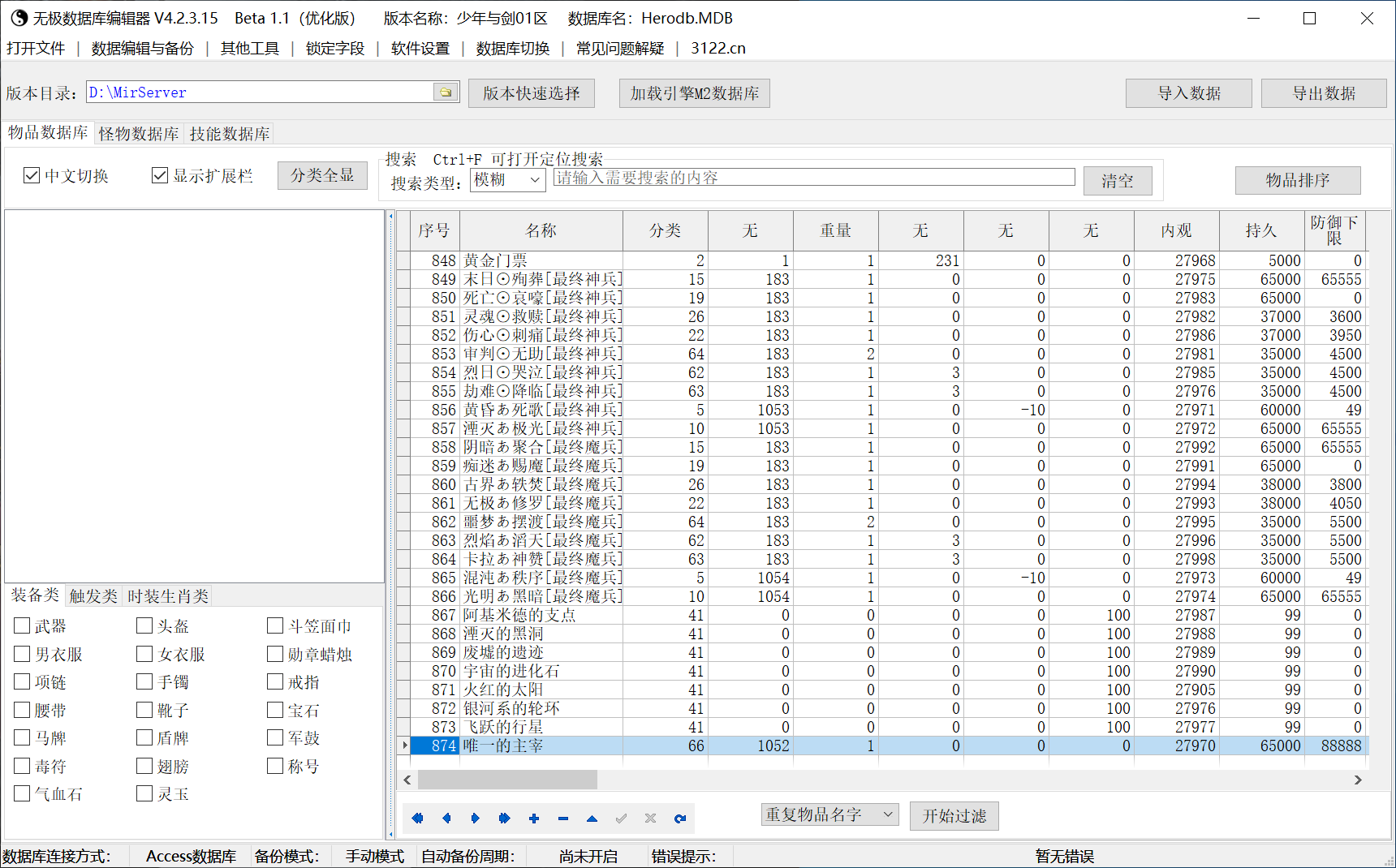This screenshot has height=868, width=1396.
Task: Click 版本快速选择 button
Action: (x=532, y=93)
